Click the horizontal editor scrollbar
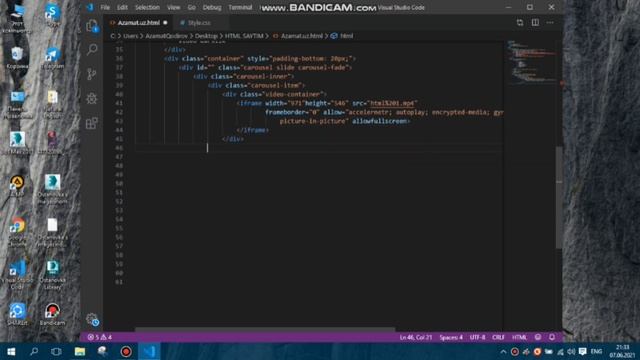Image resolution: width=640 pixels, height=360 pixels. (265, 329)
